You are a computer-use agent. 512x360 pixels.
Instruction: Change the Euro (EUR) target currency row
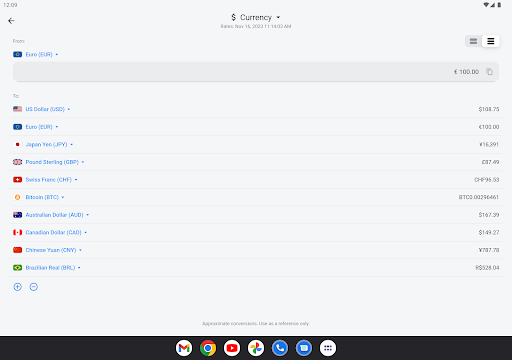pyautogui.click(x=36, y=127)
